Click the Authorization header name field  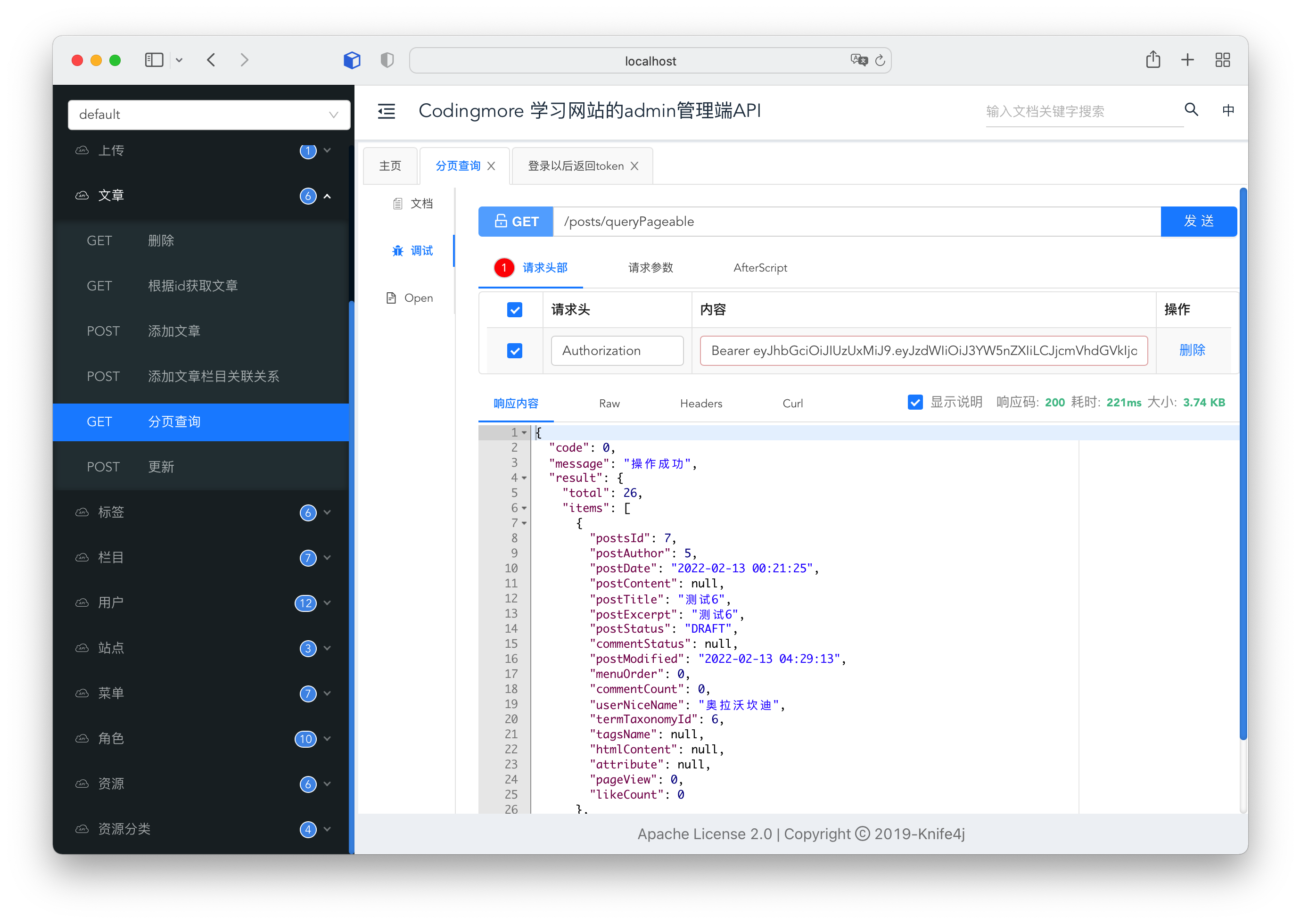[x=617, y=351]
